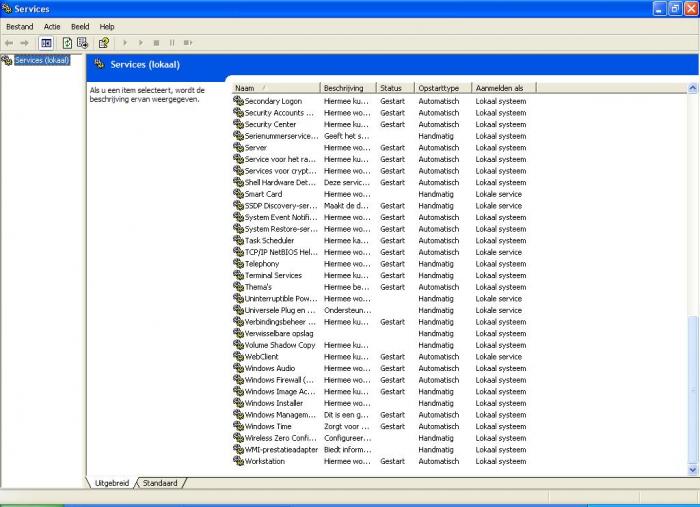Viewport: 700px width, 507px height.
Task: Click the gear icon beside Task Scheduler
Action: pyautogui.click(x=238, y=240)
